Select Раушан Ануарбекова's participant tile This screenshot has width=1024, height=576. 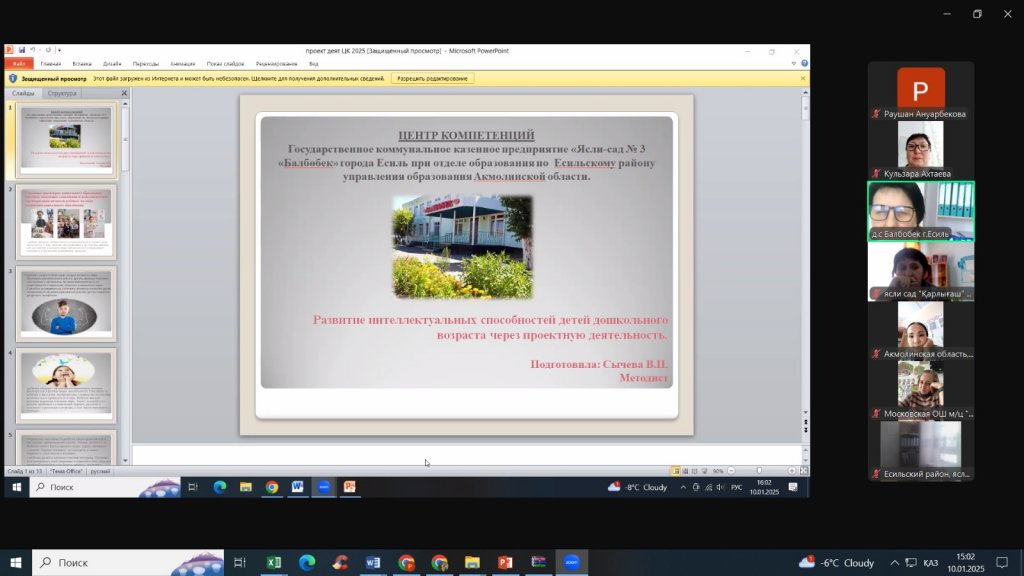(921, 91)
